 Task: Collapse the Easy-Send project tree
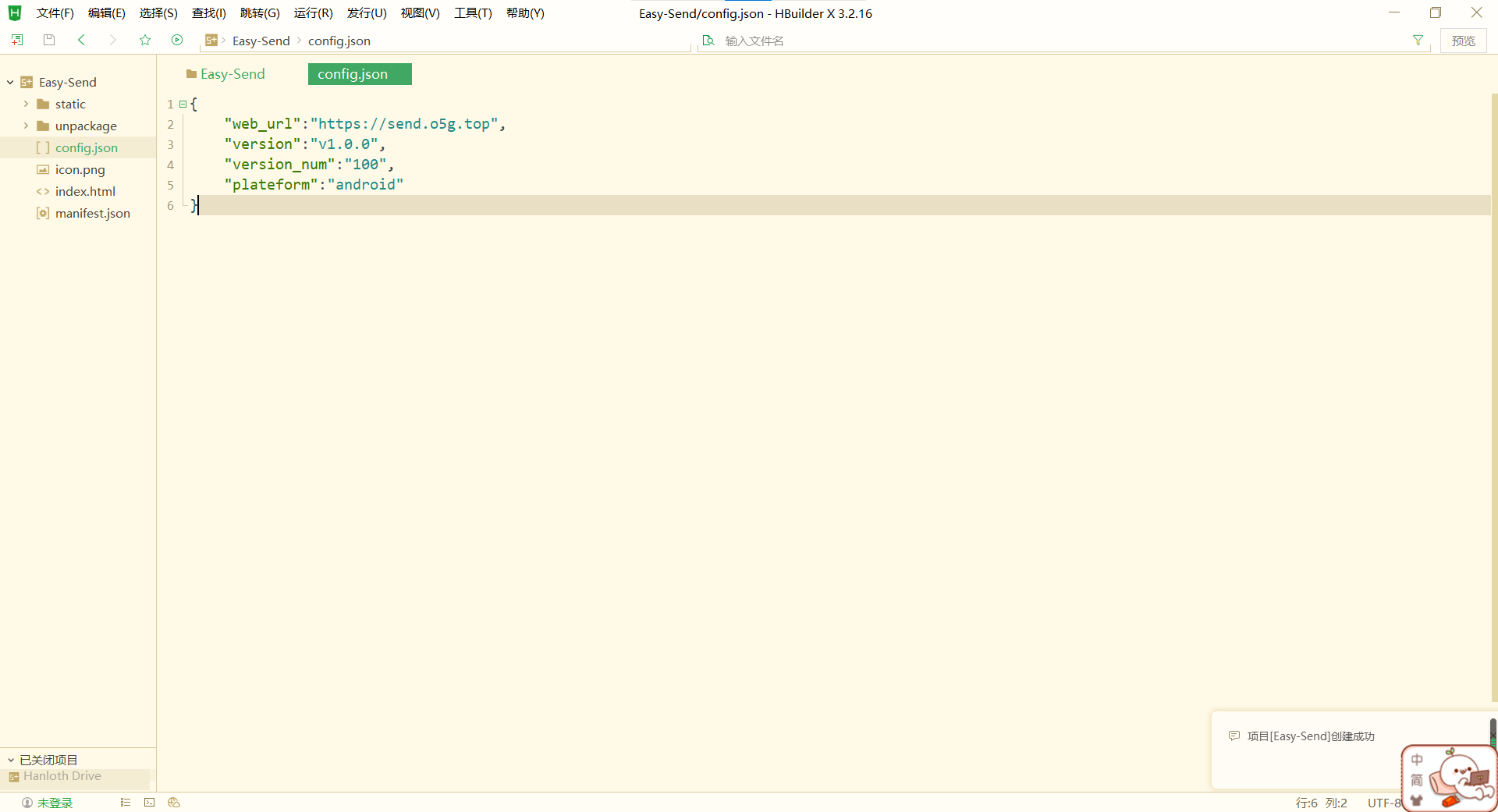[11, 82]
